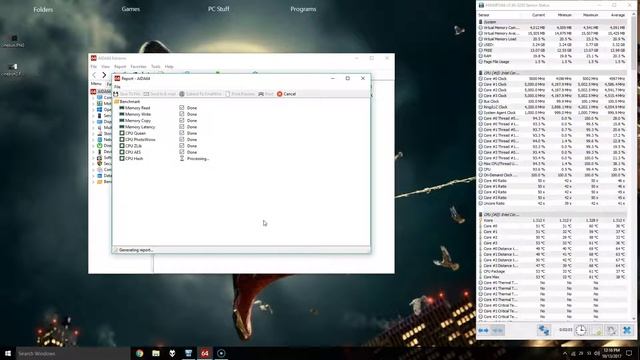The image size is (640, 360).
Task: Select the CPU Queen benchmark row
Action: point(133,133)
